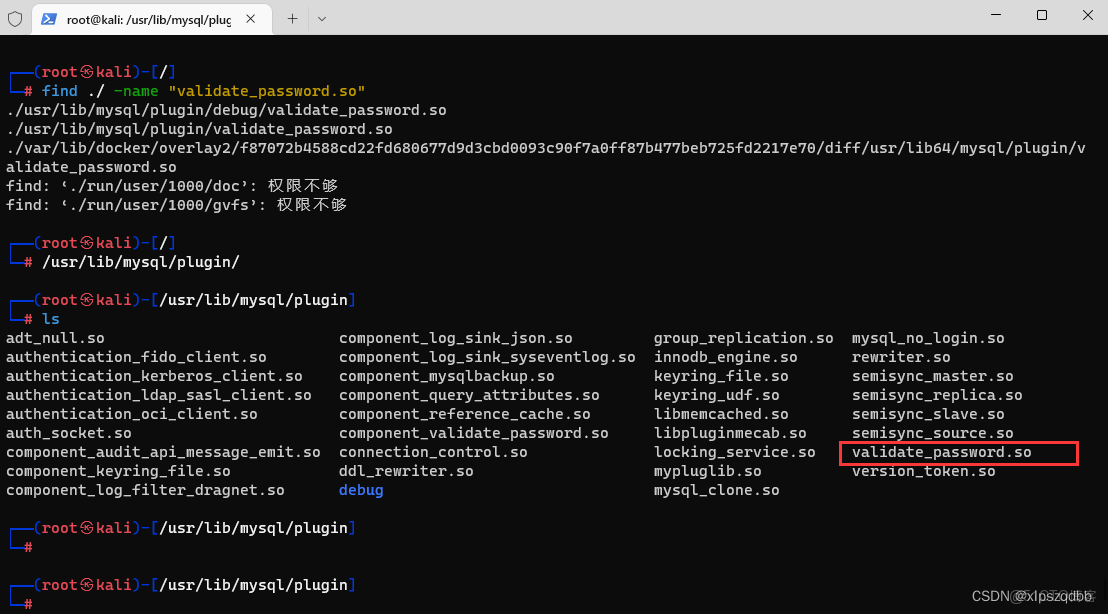
Task: Click component_log_sink_syseventlog.so file name
Action: [x=487, y=358]
